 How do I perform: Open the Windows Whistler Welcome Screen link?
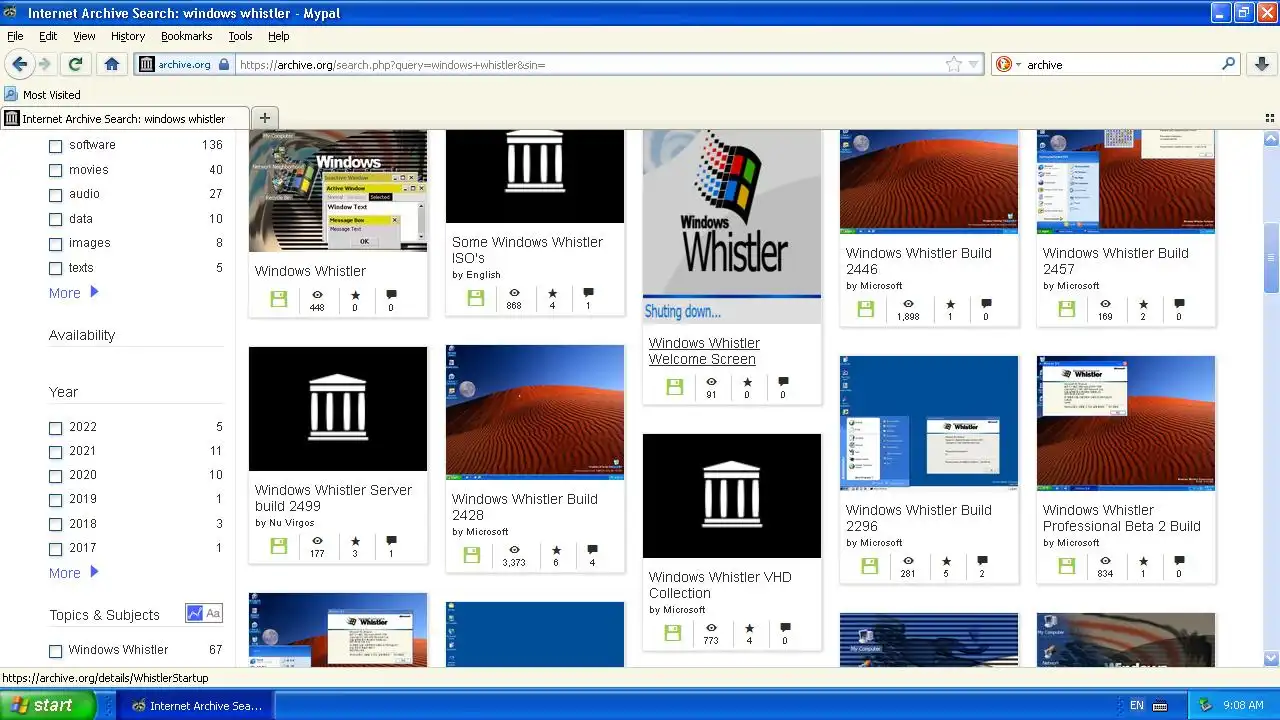704,351
